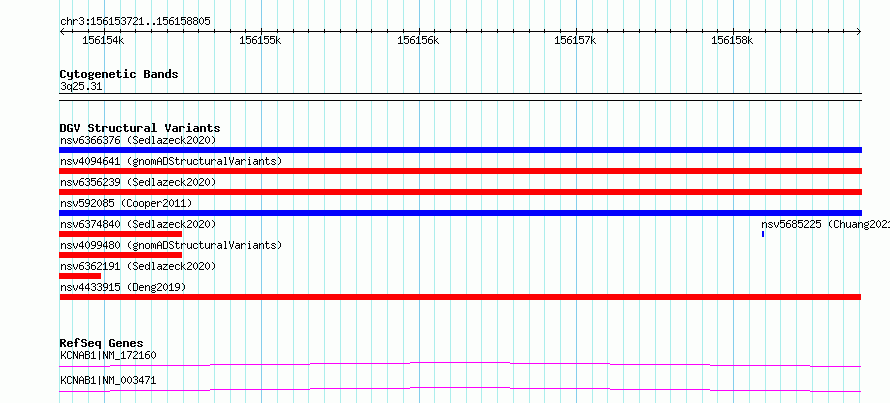
Task: Click the red bar under nsv4094641
Action: click(x=460, y=171)
